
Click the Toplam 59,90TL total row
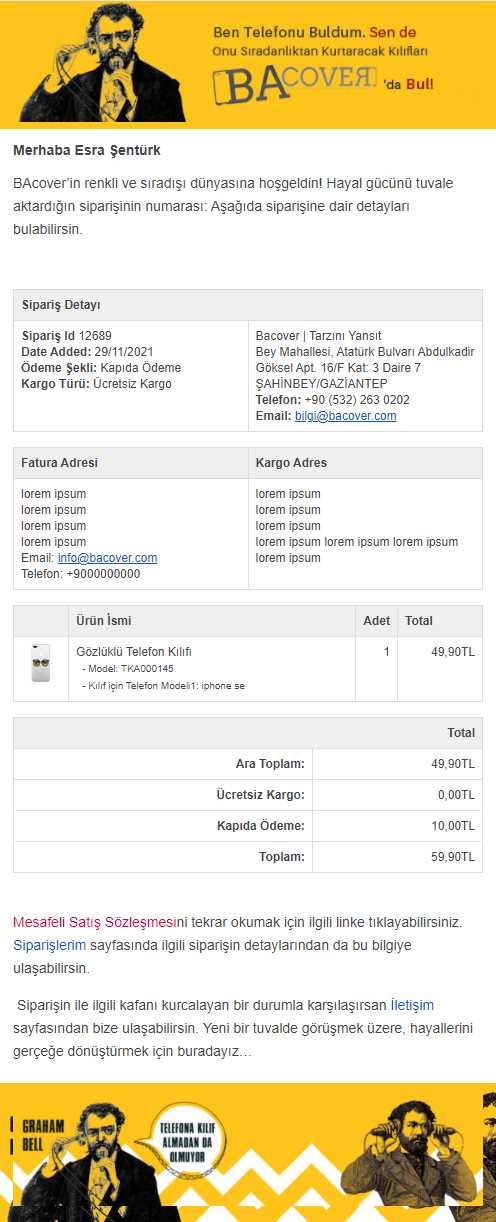(x=248, y=857)
